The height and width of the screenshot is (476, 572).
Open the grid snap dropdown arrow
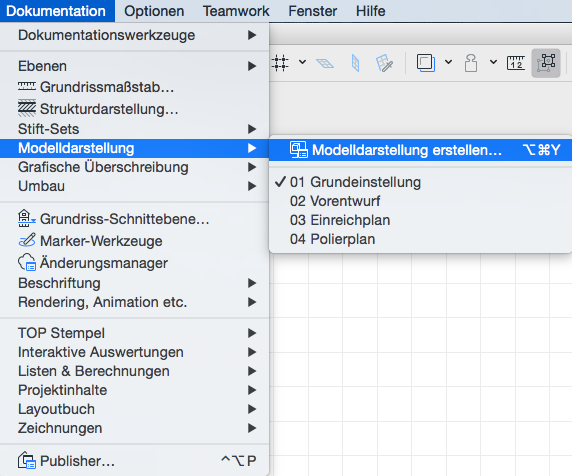[x=302, y=62]
